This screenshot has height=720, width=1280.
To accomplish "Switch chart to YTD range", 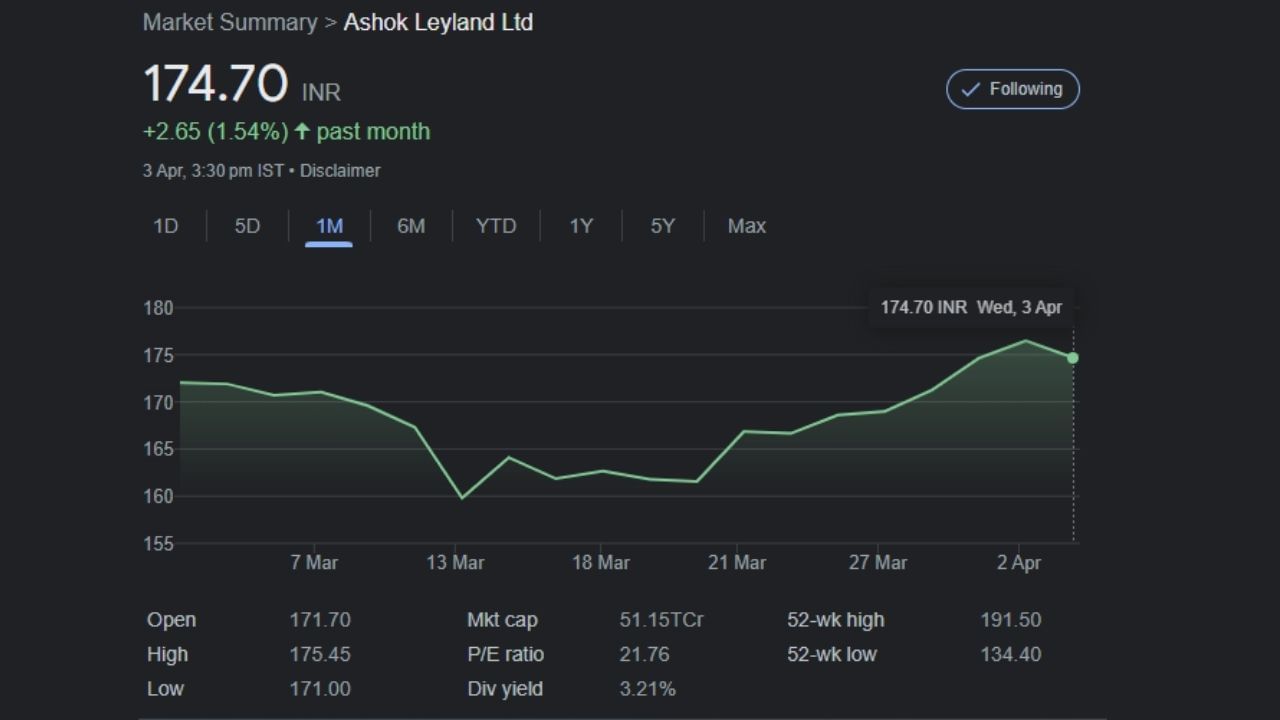I will pos(496,226).
